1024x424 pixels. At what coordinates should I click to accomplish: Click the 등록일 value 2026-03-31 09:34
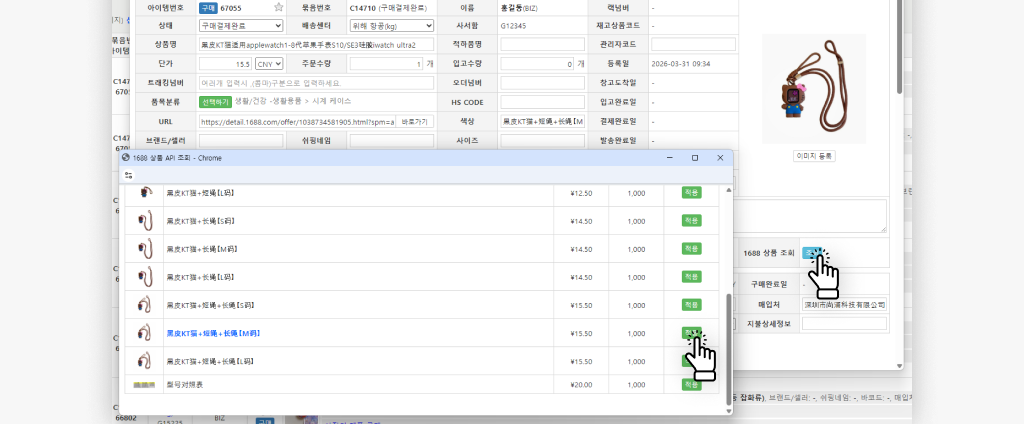click(x=680, y=64)
